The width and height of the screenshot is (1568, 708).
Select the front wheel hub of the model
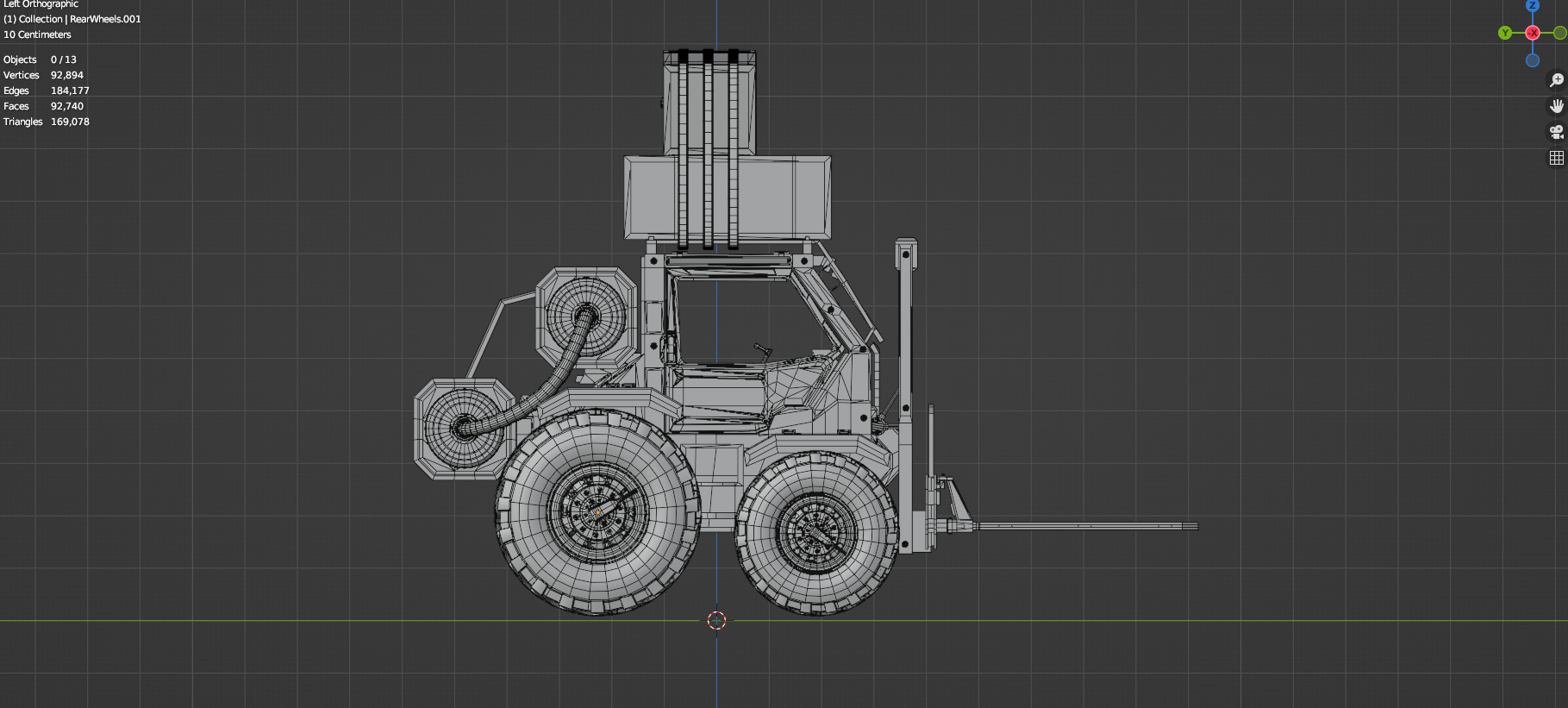coord(816,533)
